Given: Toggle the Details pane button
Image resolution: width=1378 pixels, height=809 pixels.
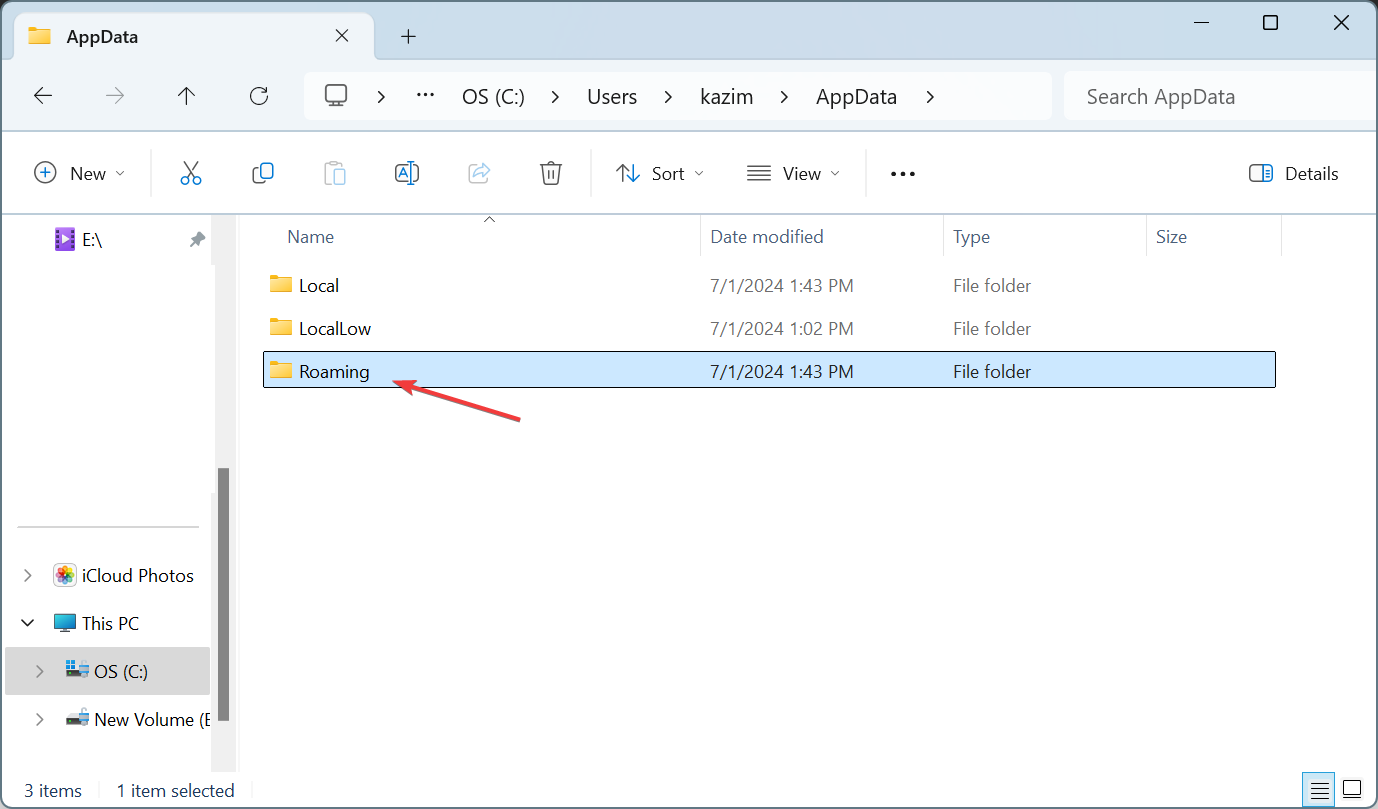Looking at the screenshot, I should point(1293,173).
